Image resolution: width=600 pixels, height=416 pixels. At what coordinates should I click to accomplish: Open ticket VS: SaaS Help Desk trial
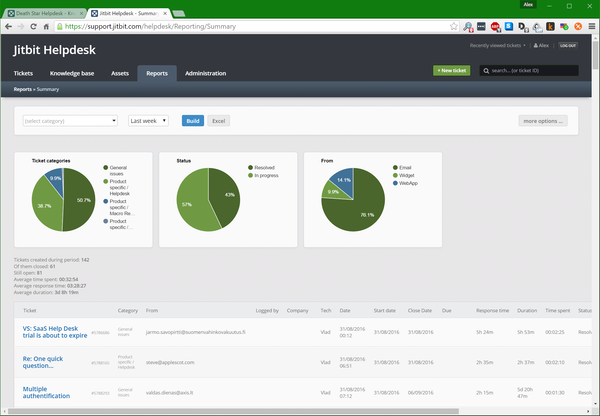coord(55,332)
